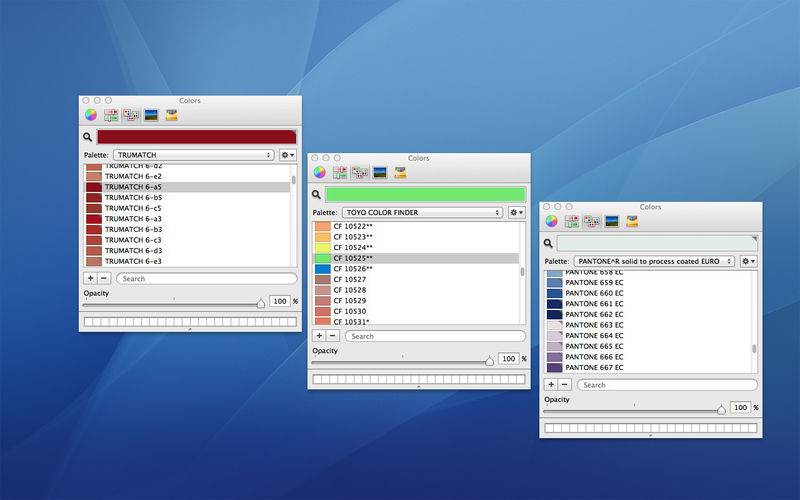Select color palettes mode in TOYO window
The height and width of the screenshot is (500, 800).
pos(360,173)
